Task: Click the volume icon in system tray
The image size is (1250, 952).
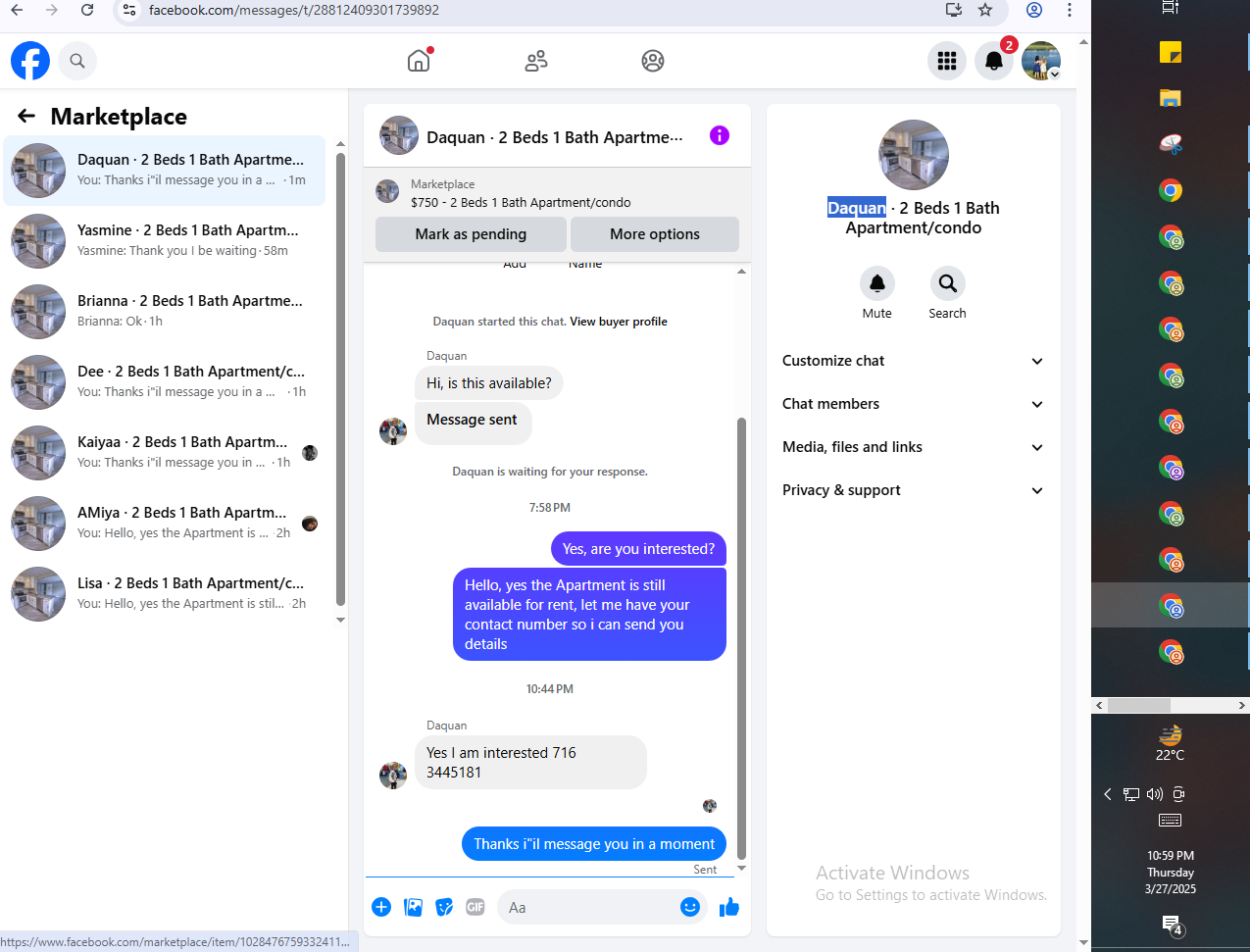Action: 1155,794
